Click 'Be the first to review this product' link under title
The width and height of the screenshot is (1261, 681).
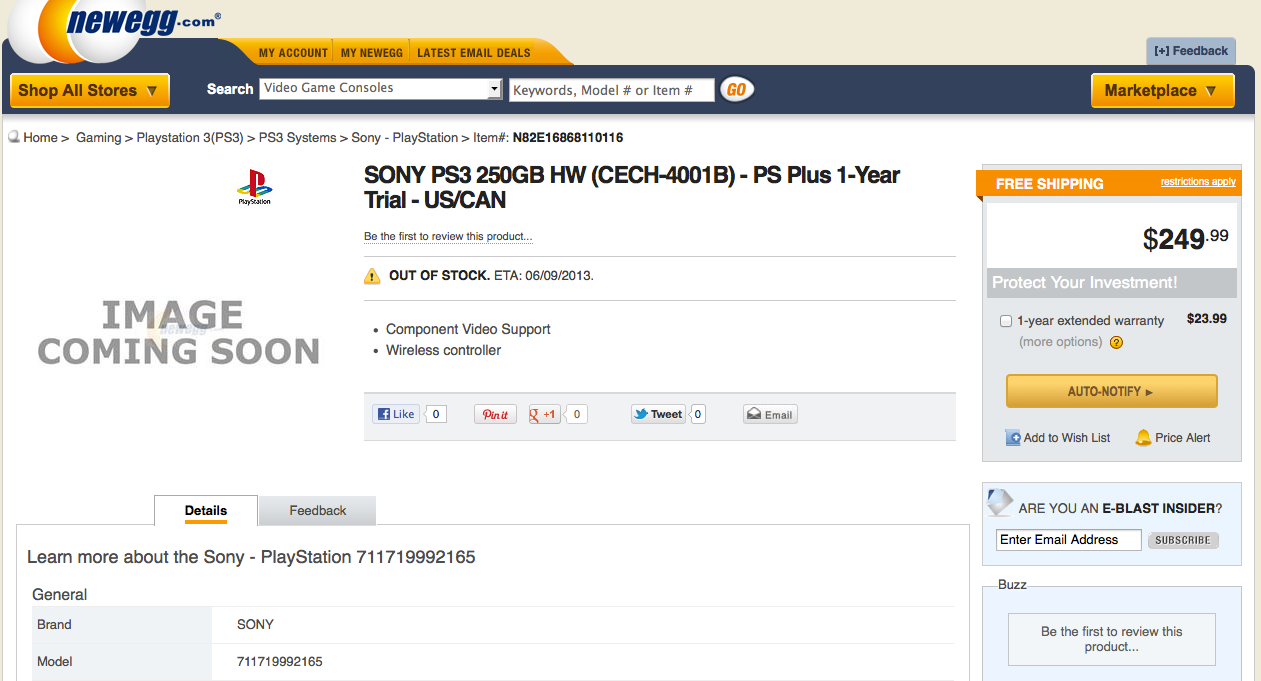pos(448,237)
